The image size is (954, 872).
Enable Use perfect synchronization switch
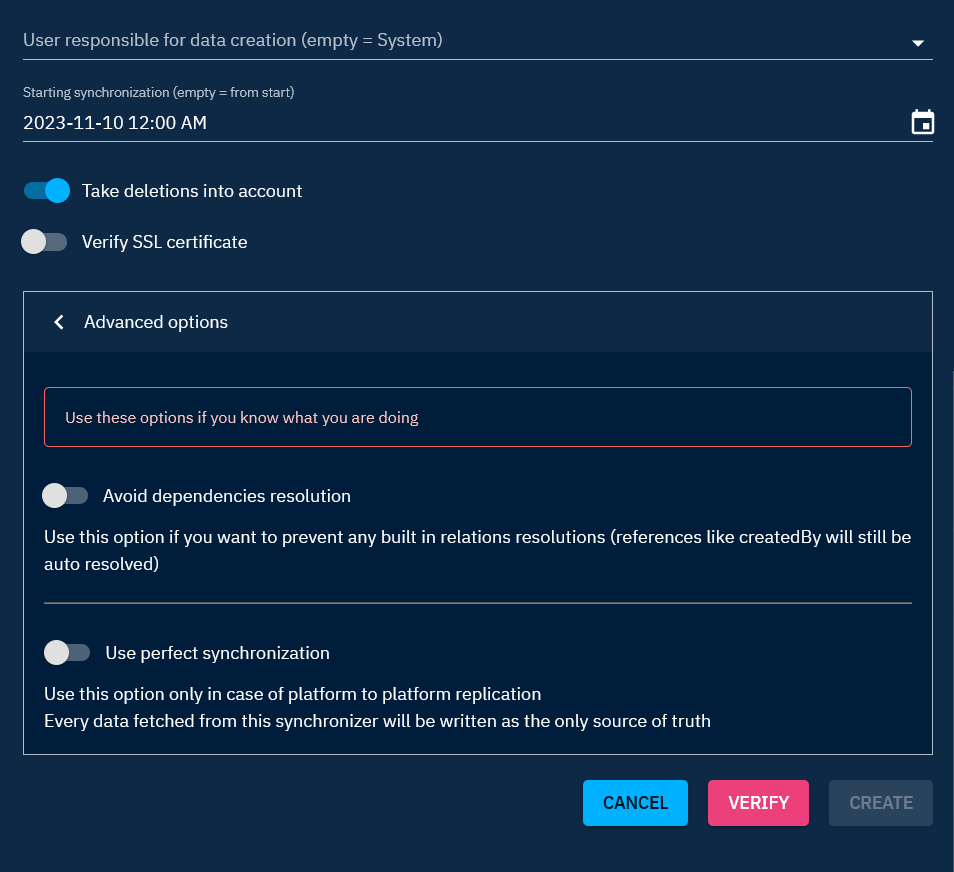point(68,653)
